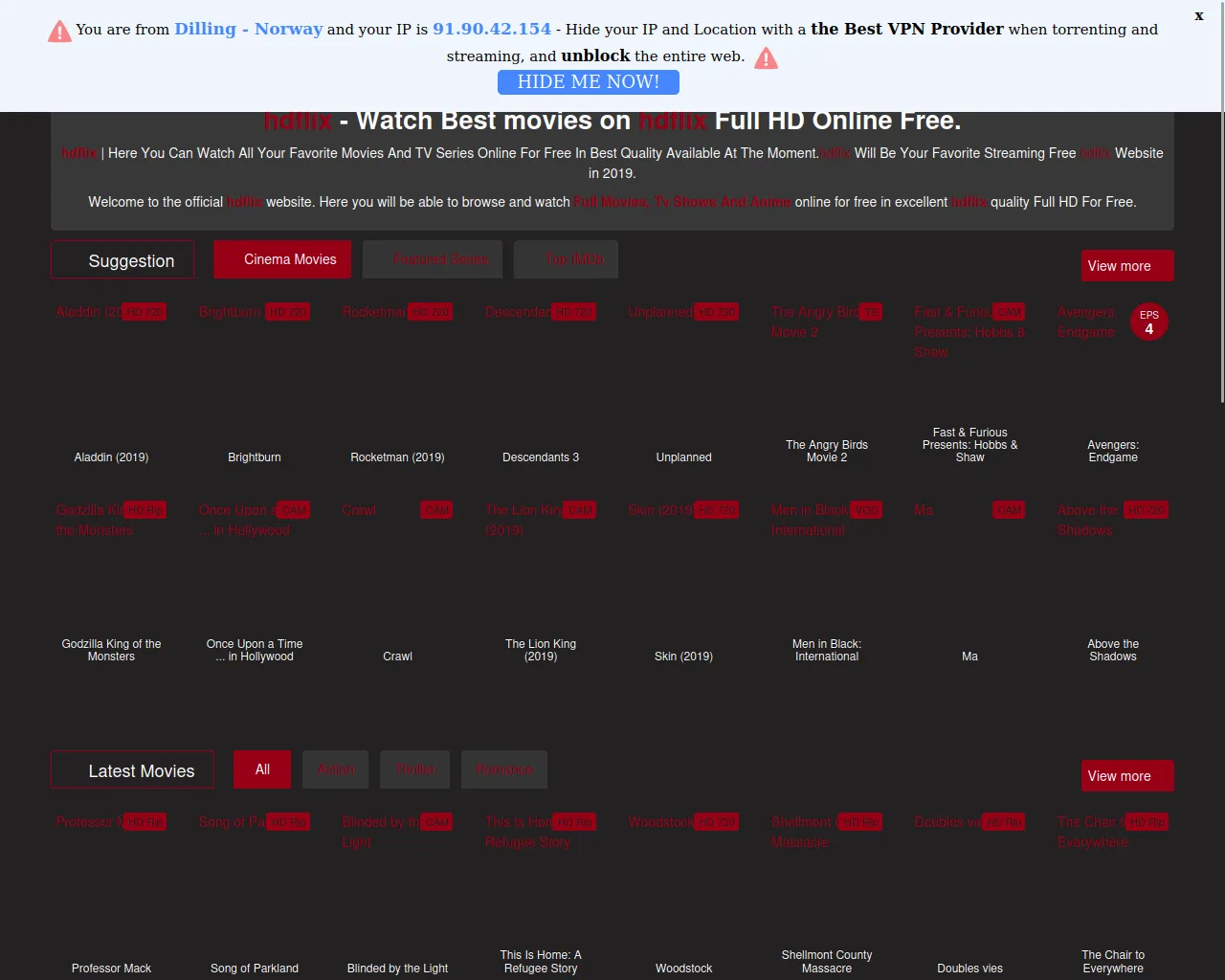Open the Brightburn movie title
This screenshot has width=1225, height=980.
[x=255, y=457]
